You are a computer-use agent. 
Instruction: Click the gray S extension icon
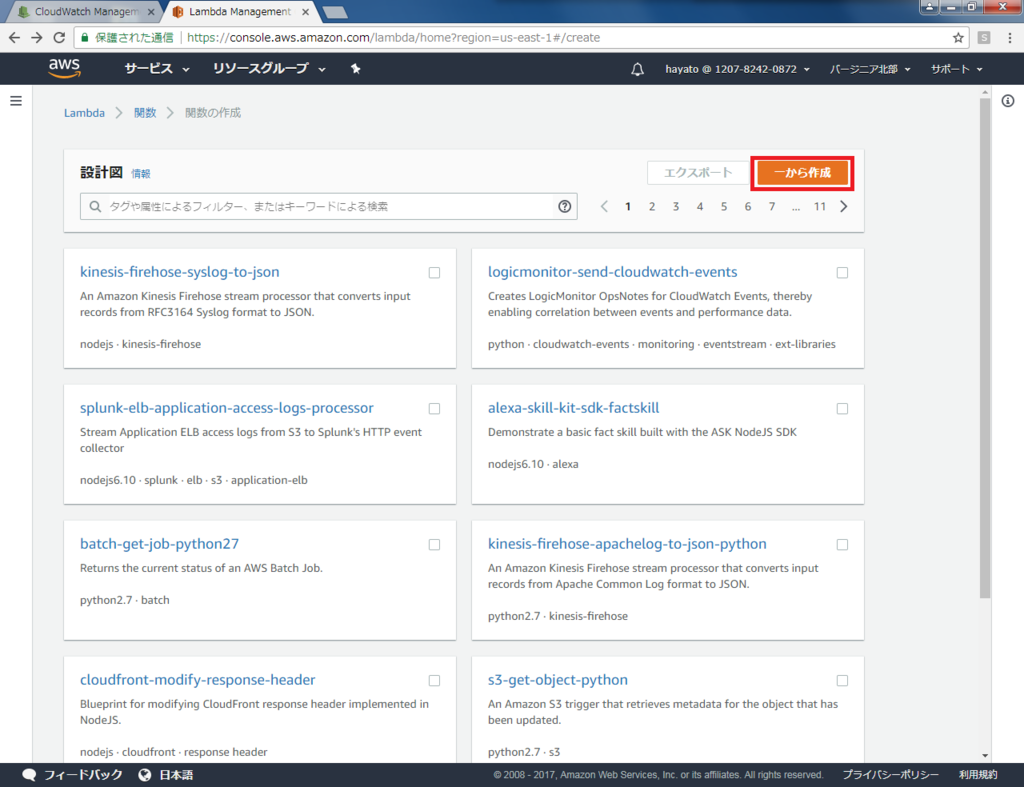point(984,38)
